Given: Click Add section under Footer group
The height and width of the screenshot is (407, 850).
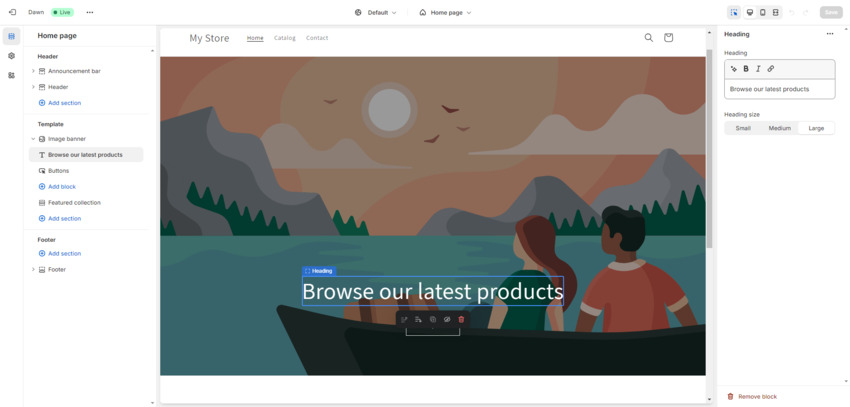Looking at the screenshot, I should click(60, 254).
